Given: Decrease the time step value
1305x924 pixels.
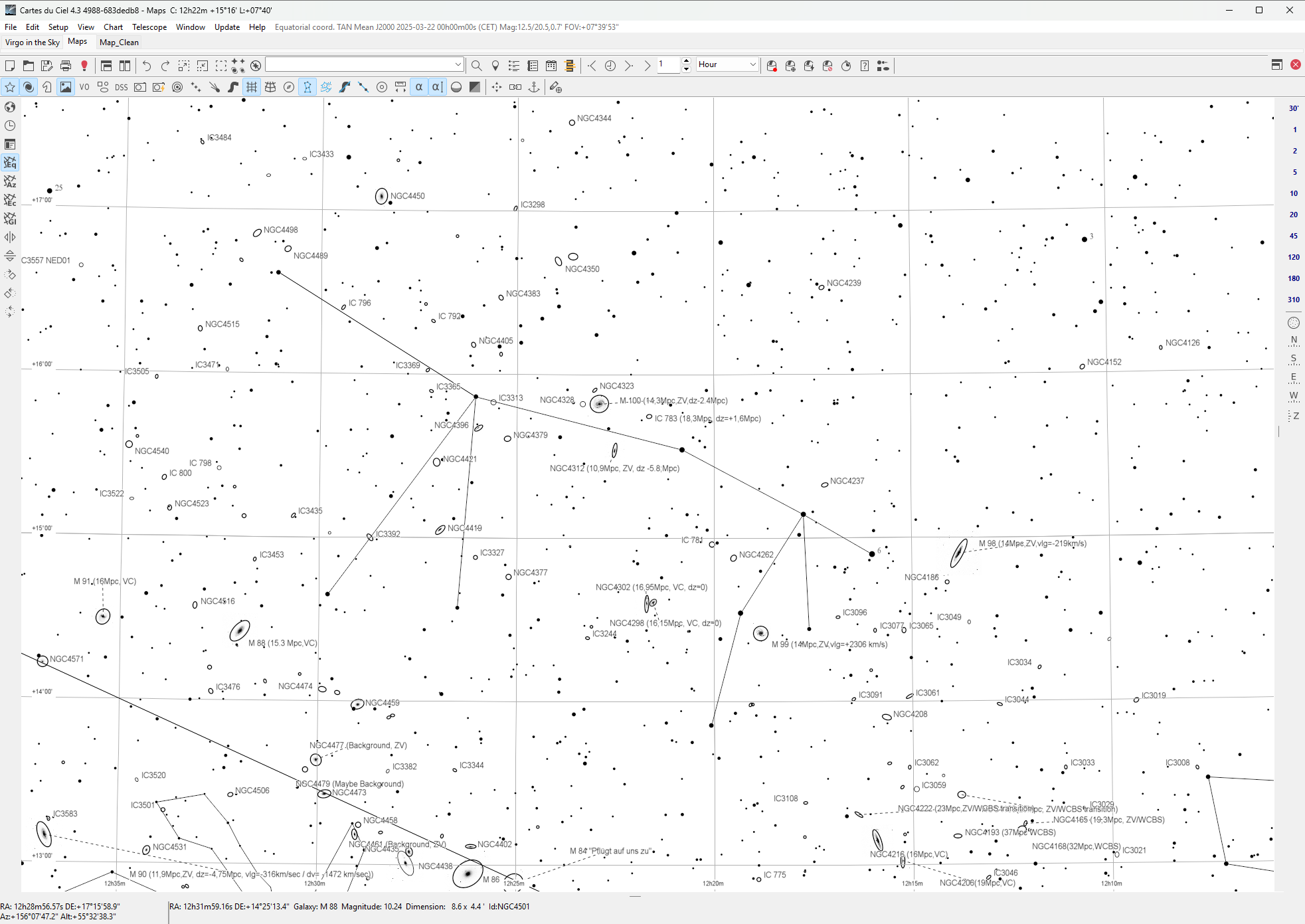Looking at the screenshot, I should point(686,68).
